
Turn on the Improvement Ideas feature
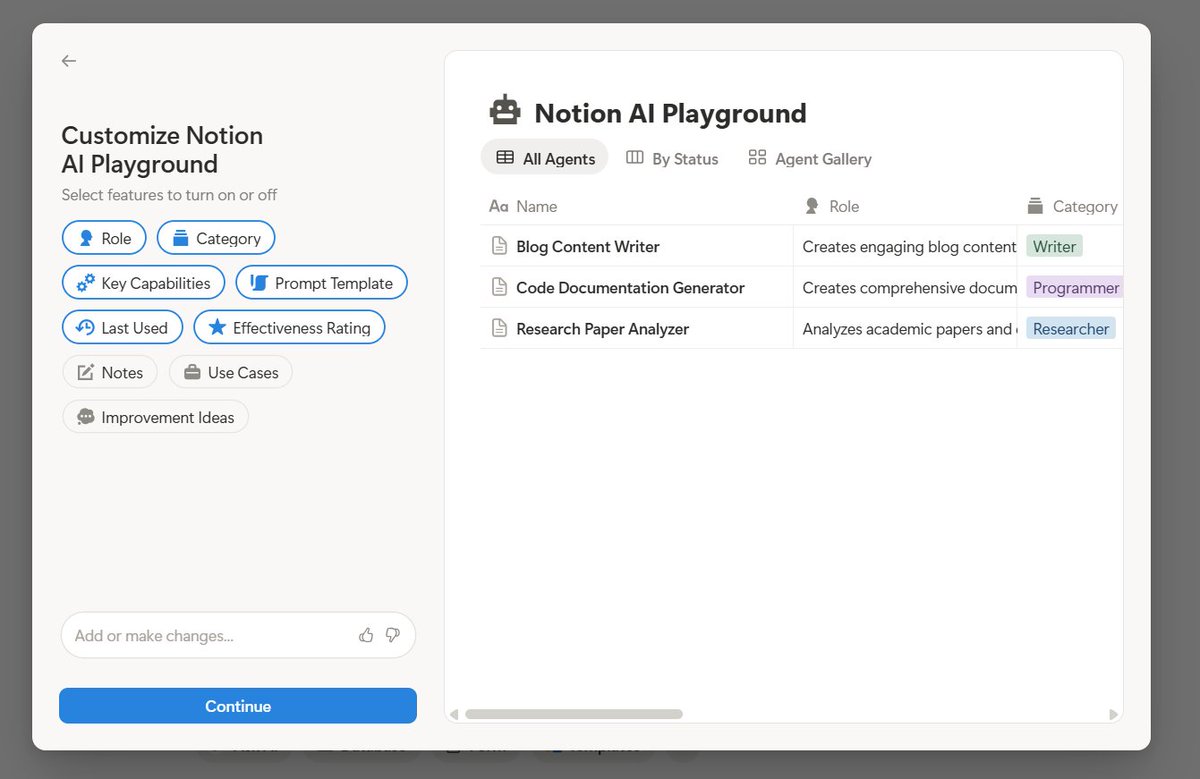tap(155, 417)
